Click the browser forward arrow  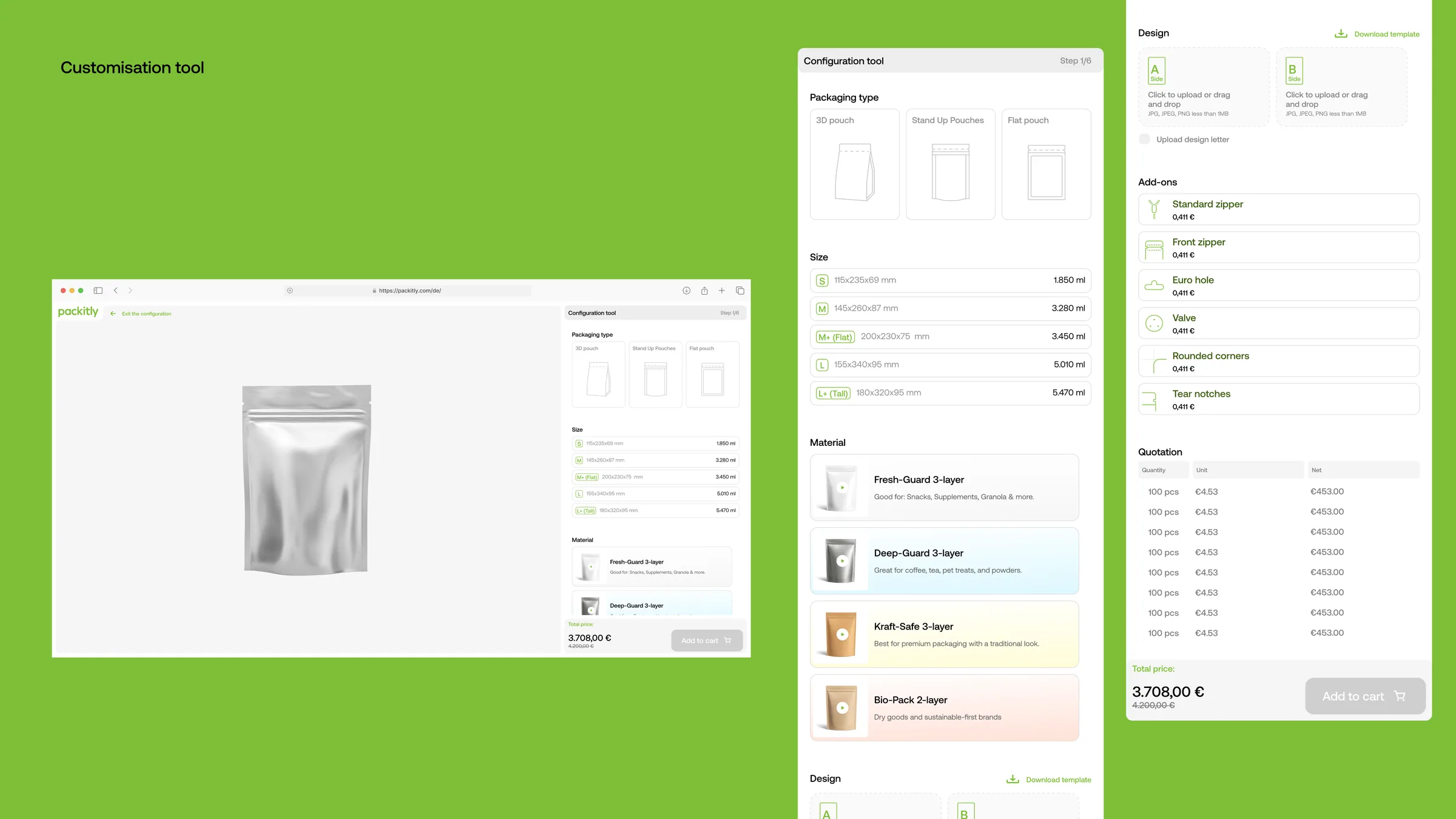pos(130,291)
